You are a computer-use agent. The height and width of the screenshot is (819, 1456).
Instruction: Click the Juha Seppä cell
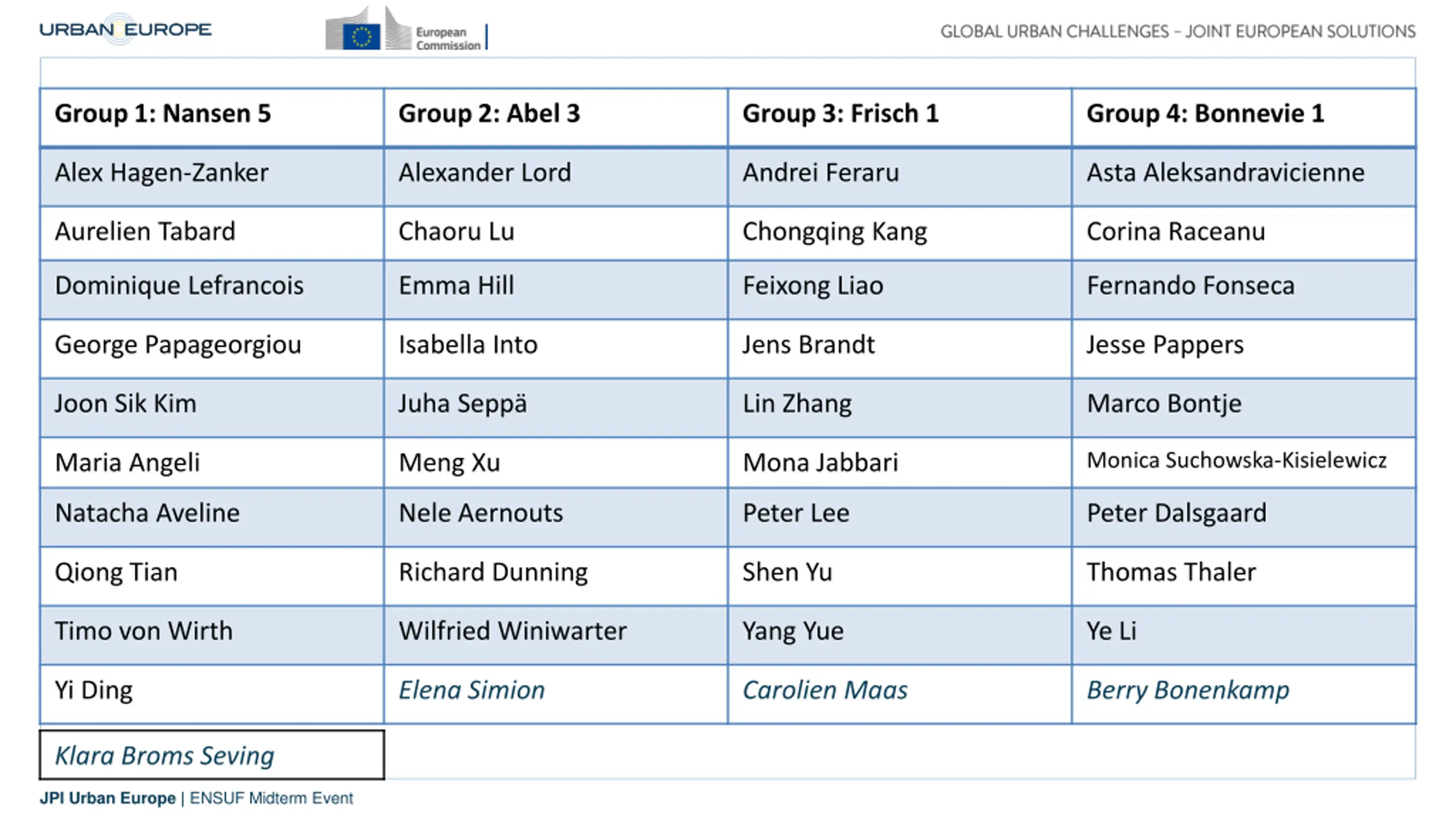pyautogui.click(x=556, y=408)
